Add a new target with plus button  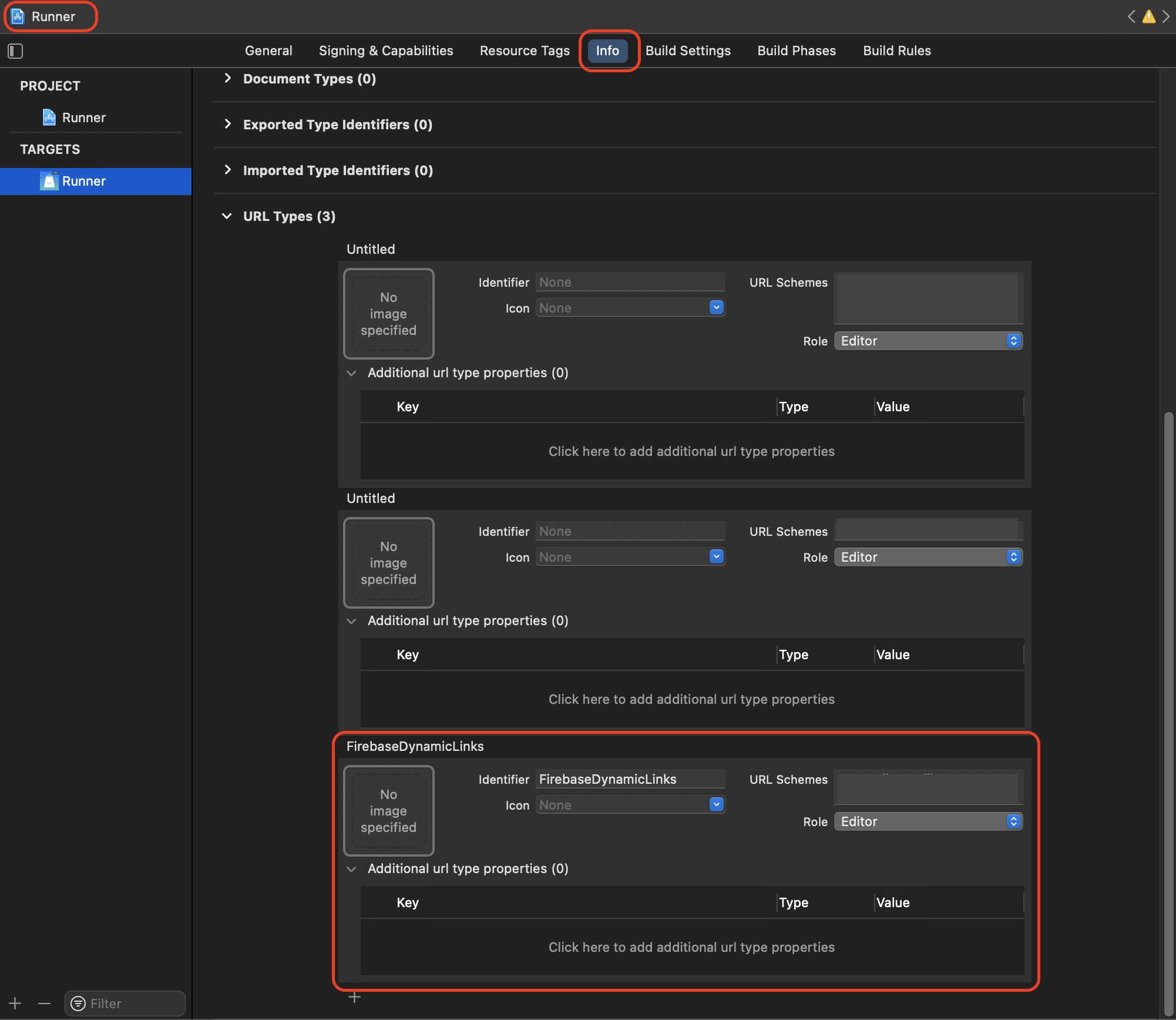(15, 1004)
